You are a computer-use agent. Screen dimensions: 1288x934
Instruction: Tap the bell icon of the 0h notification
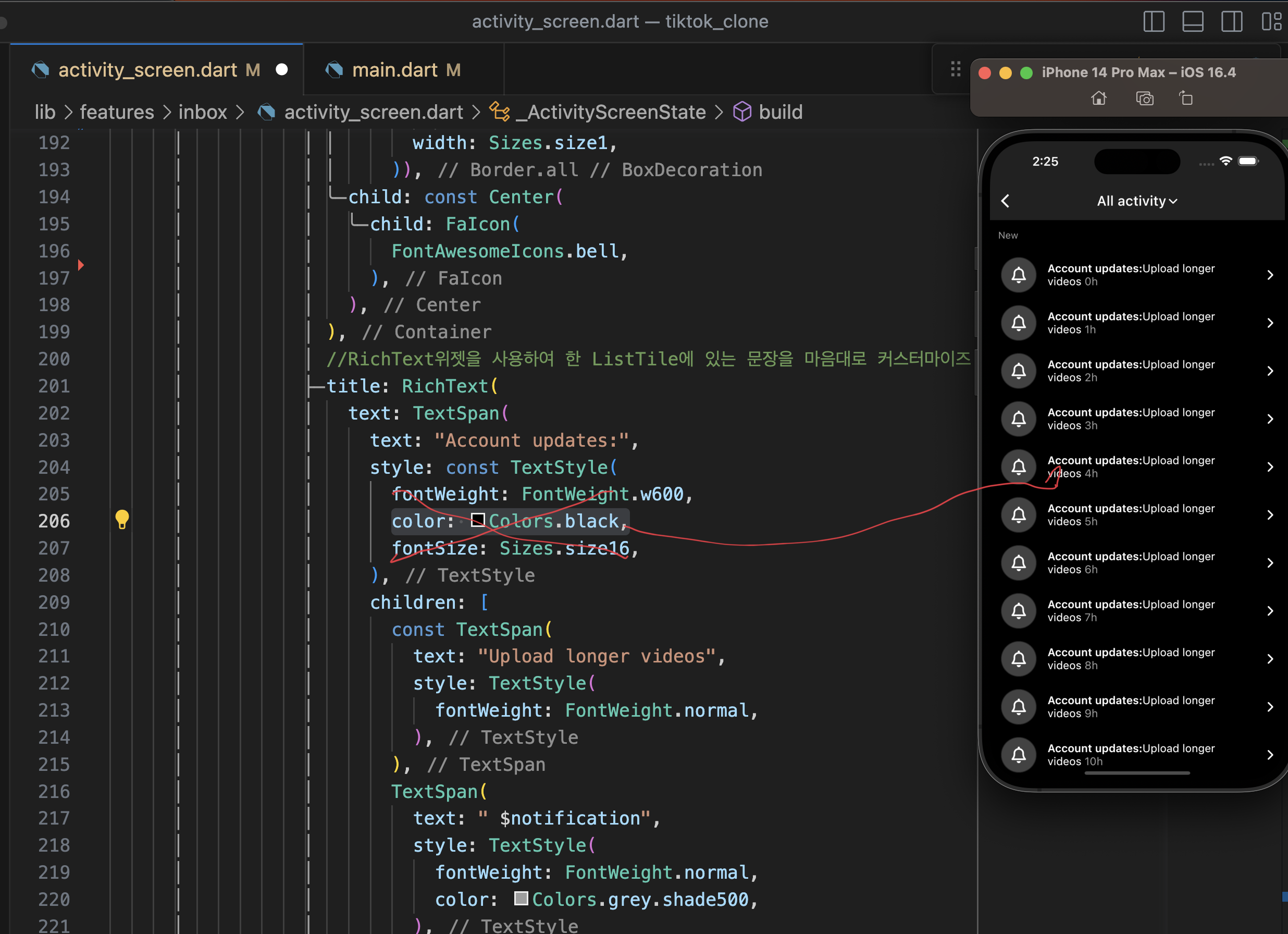point(1019,275)
